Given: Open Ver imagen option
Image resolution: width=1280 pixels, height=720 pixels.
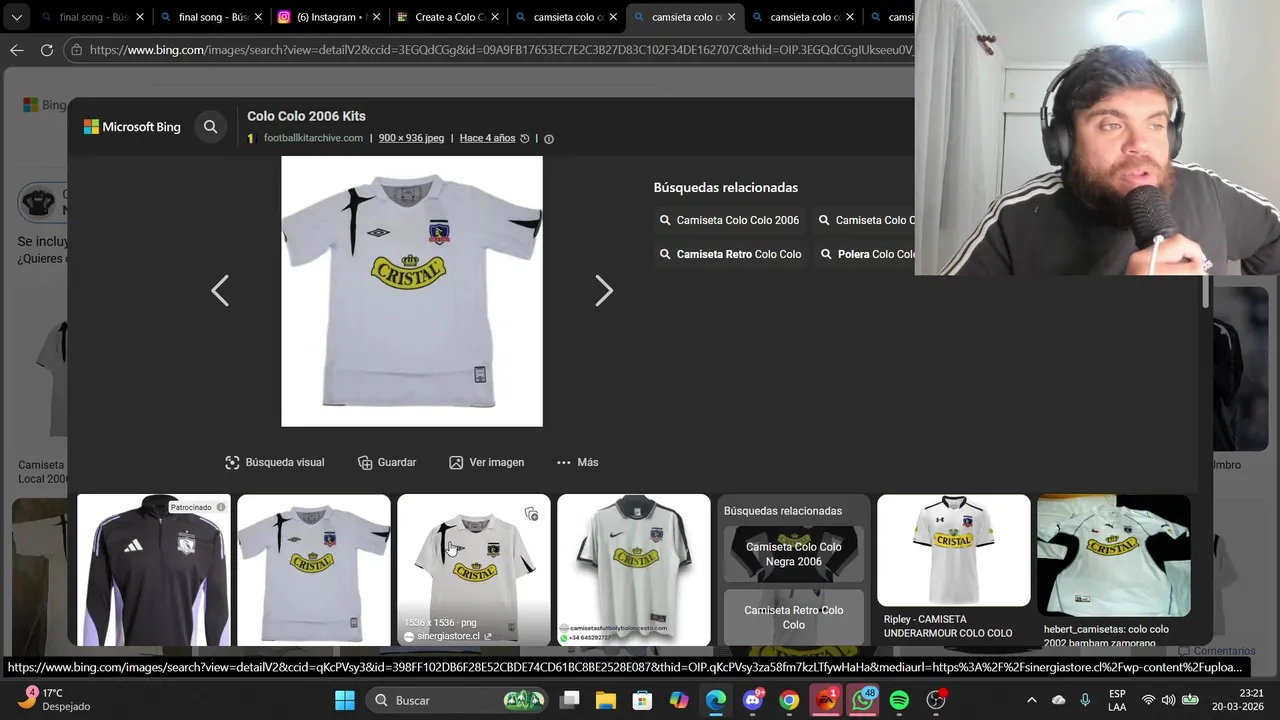Looking at the screenshot, I should pos(486,462).
